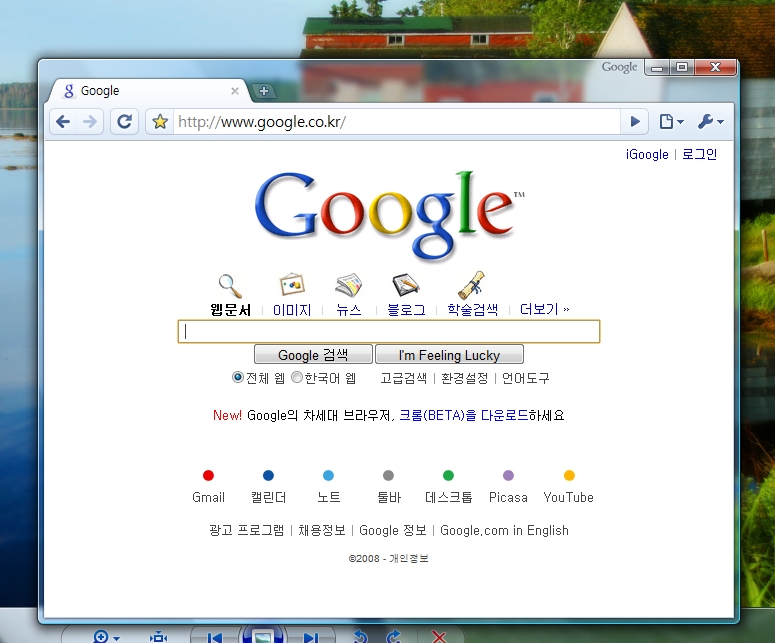Click the photo viewer rotate counterclockwise icon
This screenshot has width=775, height=643.
coord(361,637)
